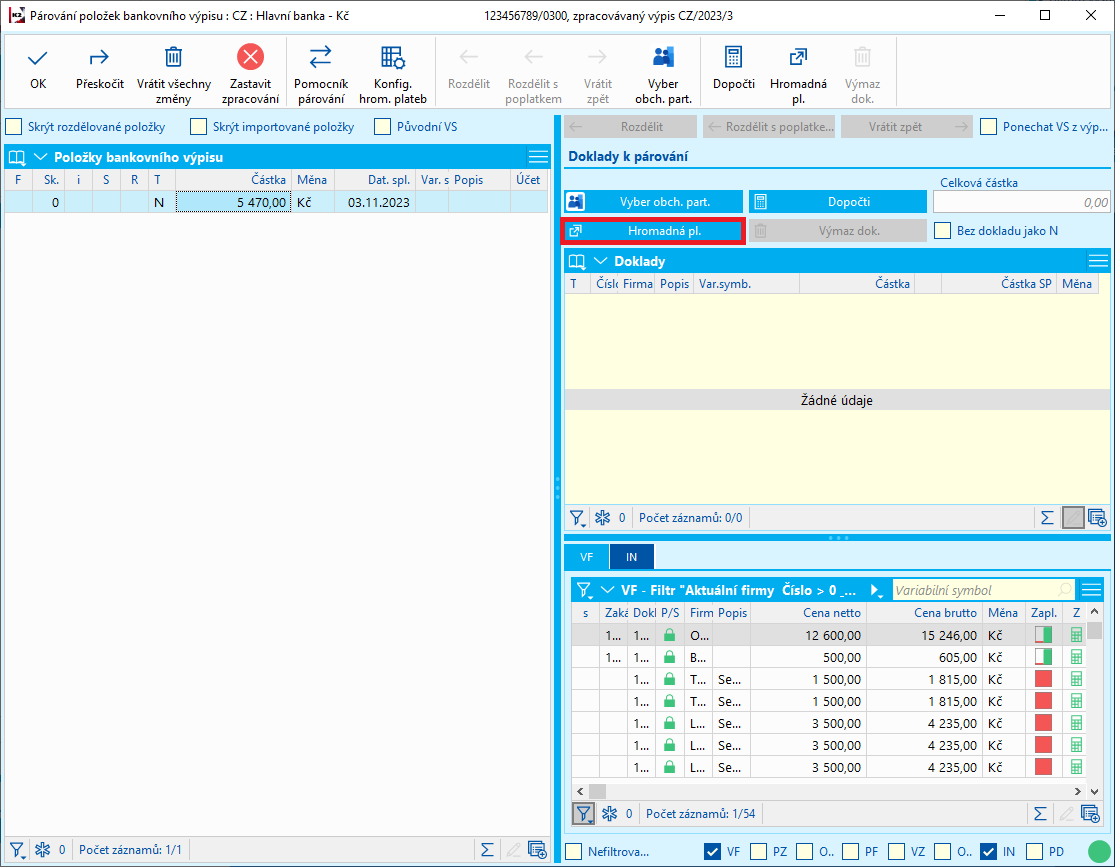Stop processing with Zastavit zpracování icon
Screen dimensions: 1115x867
click(x=250, y=57)
